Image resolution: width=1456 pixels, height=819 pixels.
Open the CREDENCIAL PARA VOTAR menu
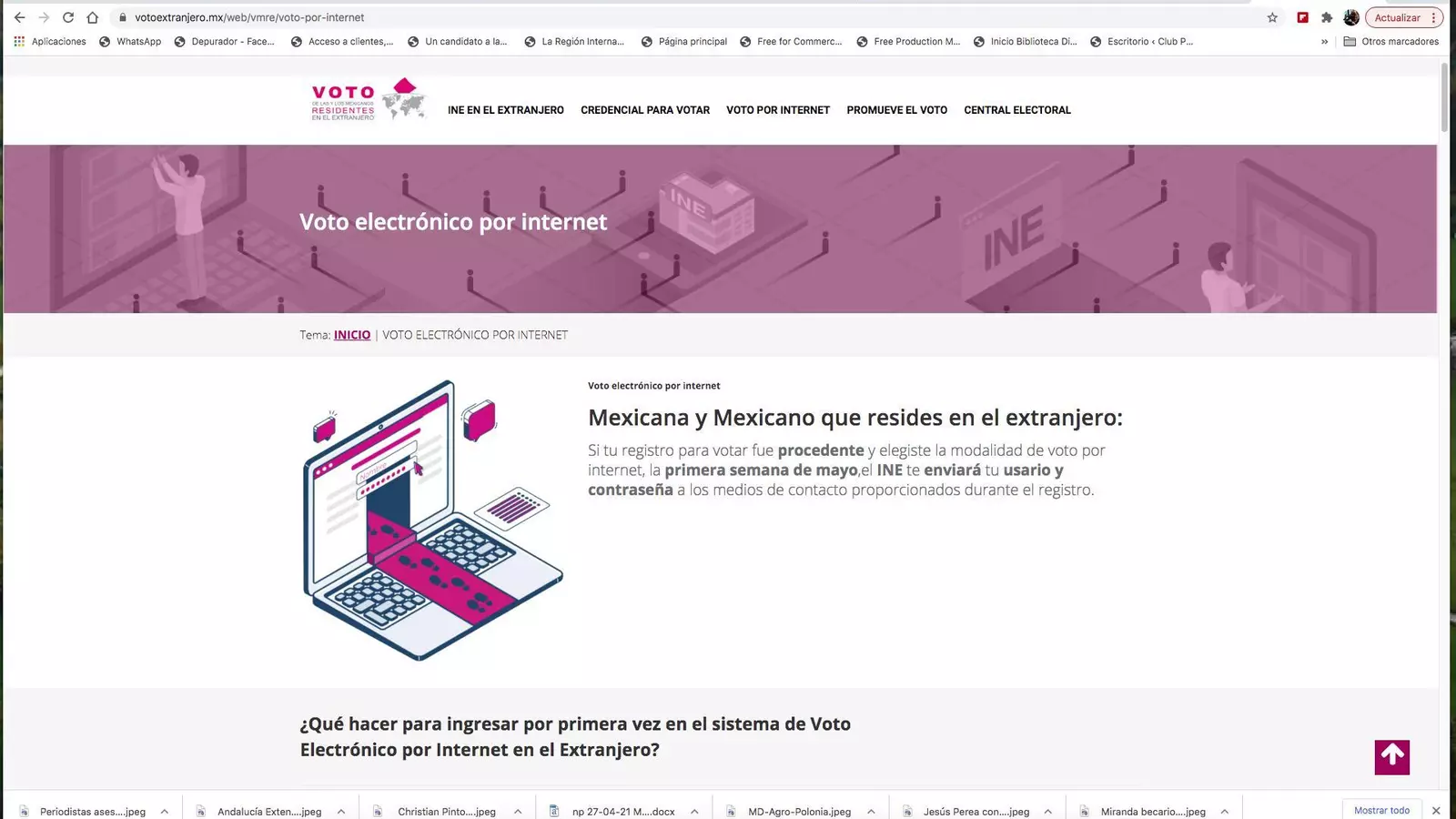(645, 110)
